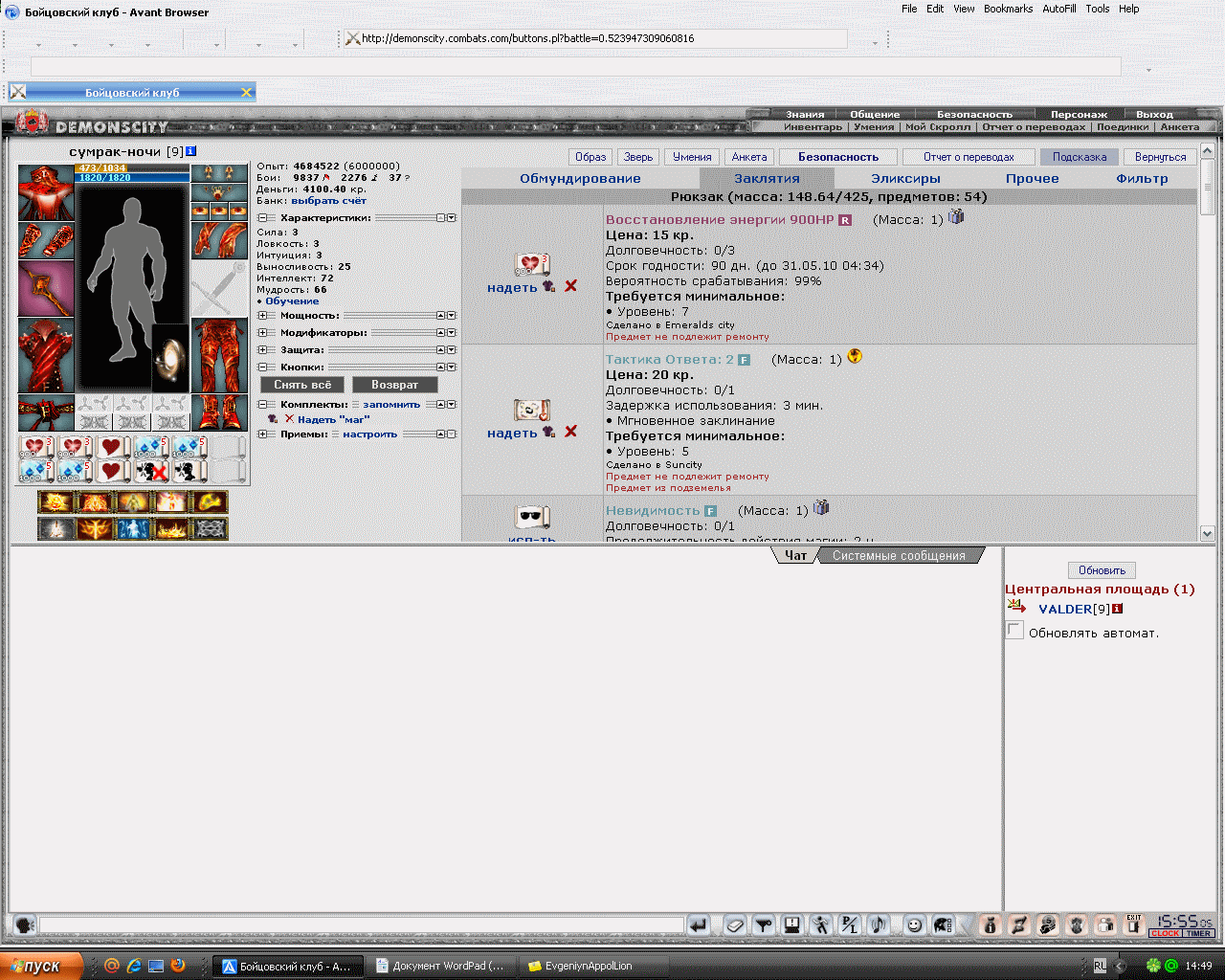Click the blue mana bar 1820/1820
This screenshot has width=1225, height=980.
coord(132,178)
